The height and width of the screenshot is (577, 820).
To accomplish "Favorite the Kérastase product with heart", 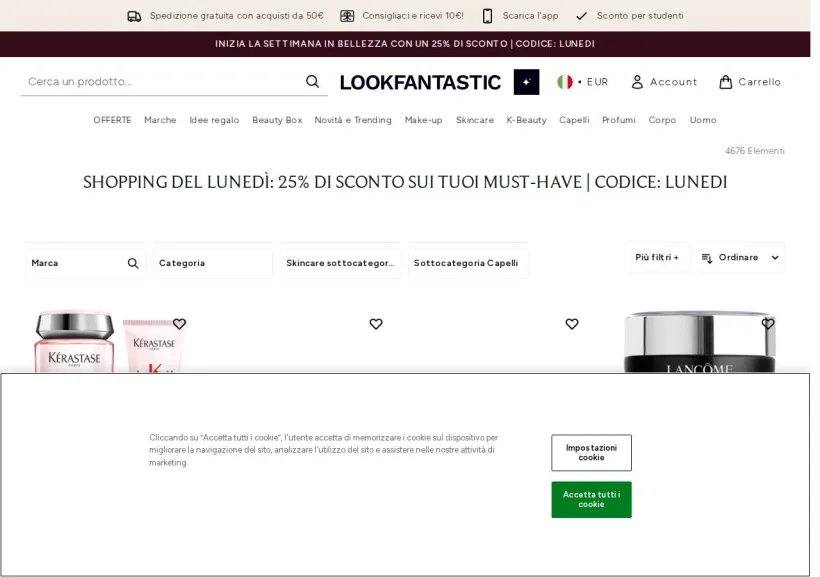I will coord(179,324).
